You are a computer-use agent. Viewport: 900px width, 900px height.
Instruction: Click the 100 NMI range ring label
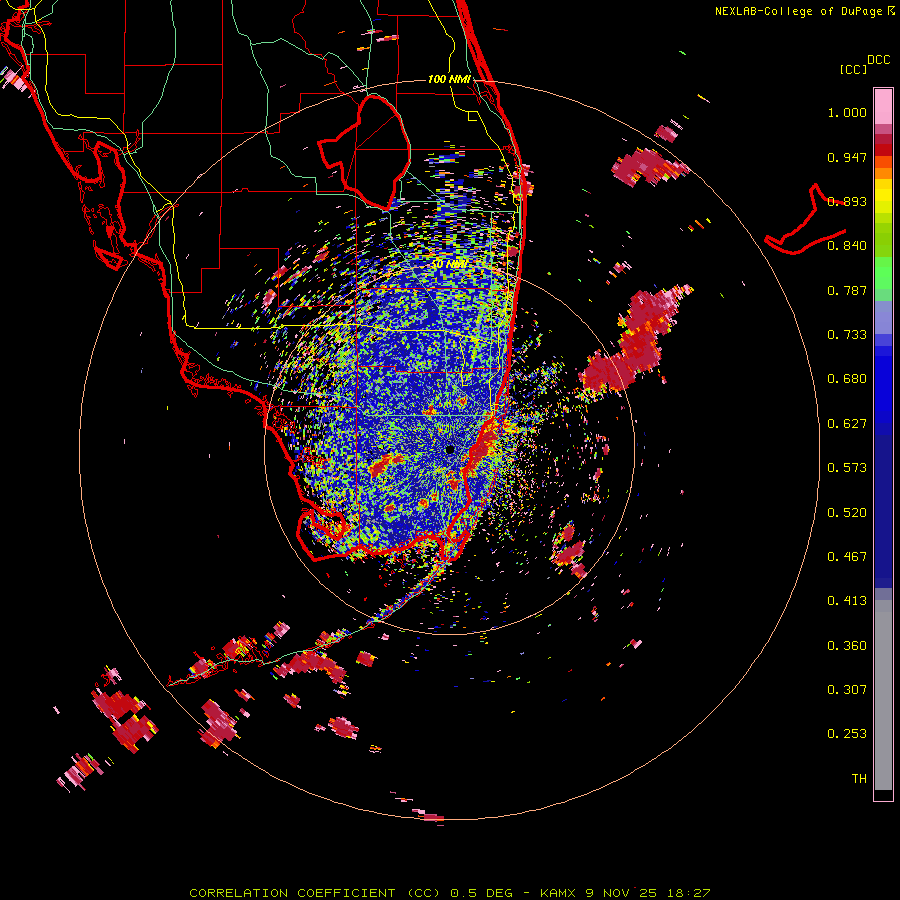(x=449, y=79)
